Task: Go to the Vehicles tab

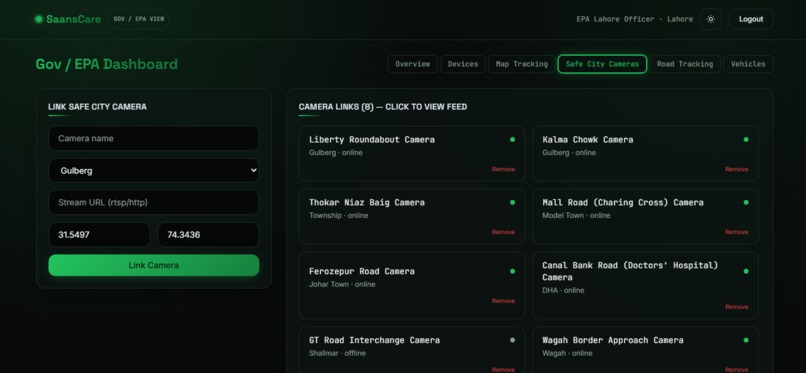Action: pyautogui.click(x=748, y=64)
